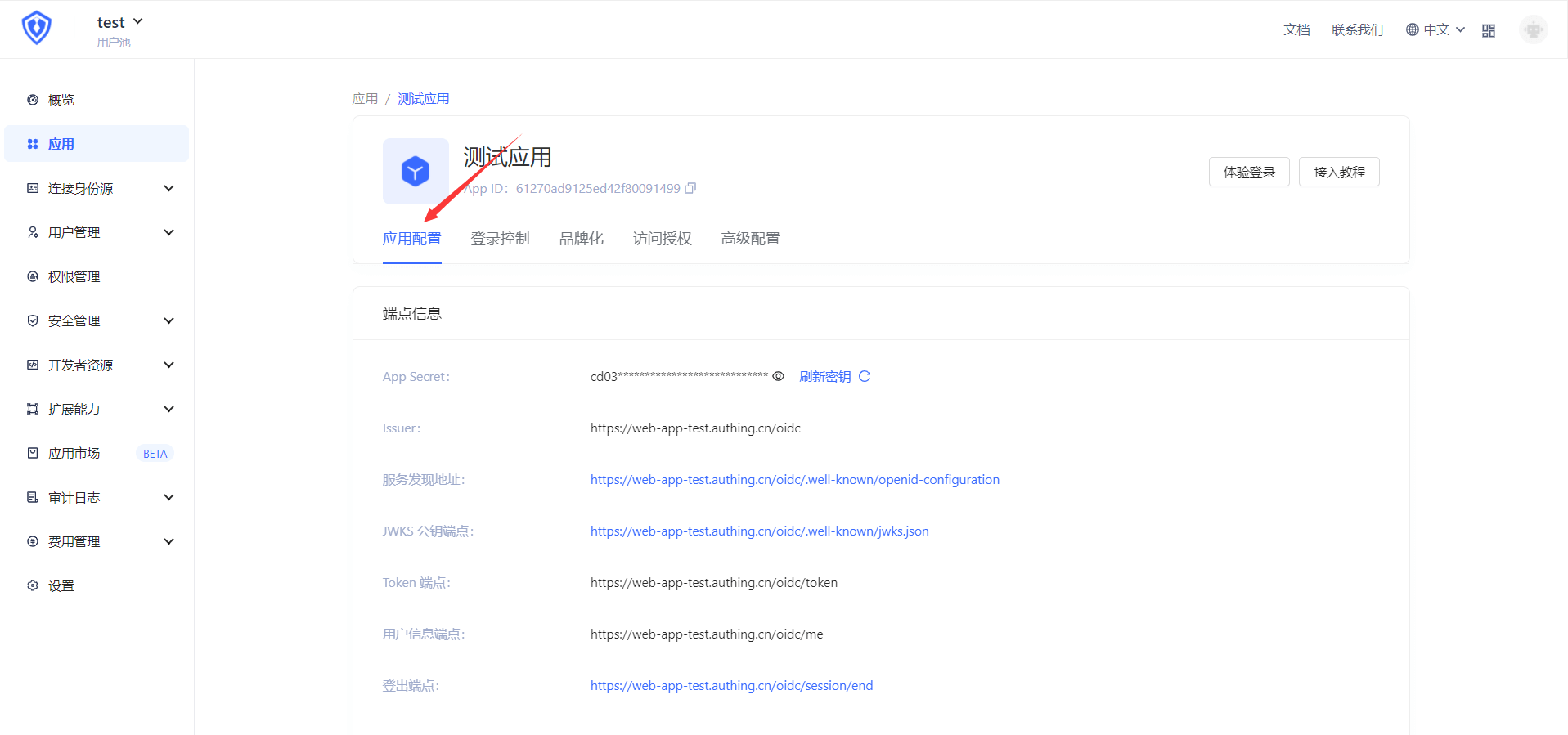
Task: Click the BETA badge next to 应用市场
Action: coord(155,454)
